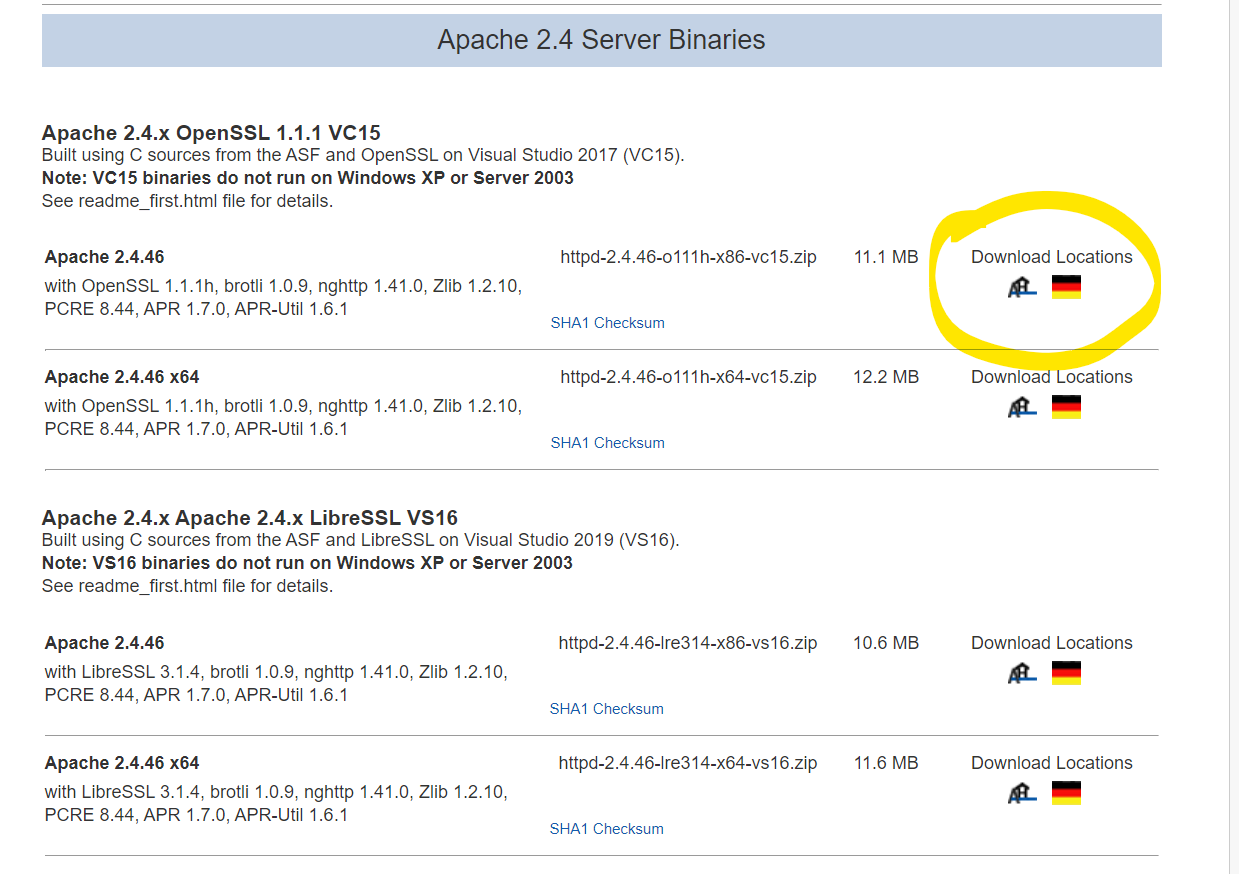Click Apache 2.4.46 x64 title under OpenSSL section
The image size is (1239, 874).
[122, 377]
